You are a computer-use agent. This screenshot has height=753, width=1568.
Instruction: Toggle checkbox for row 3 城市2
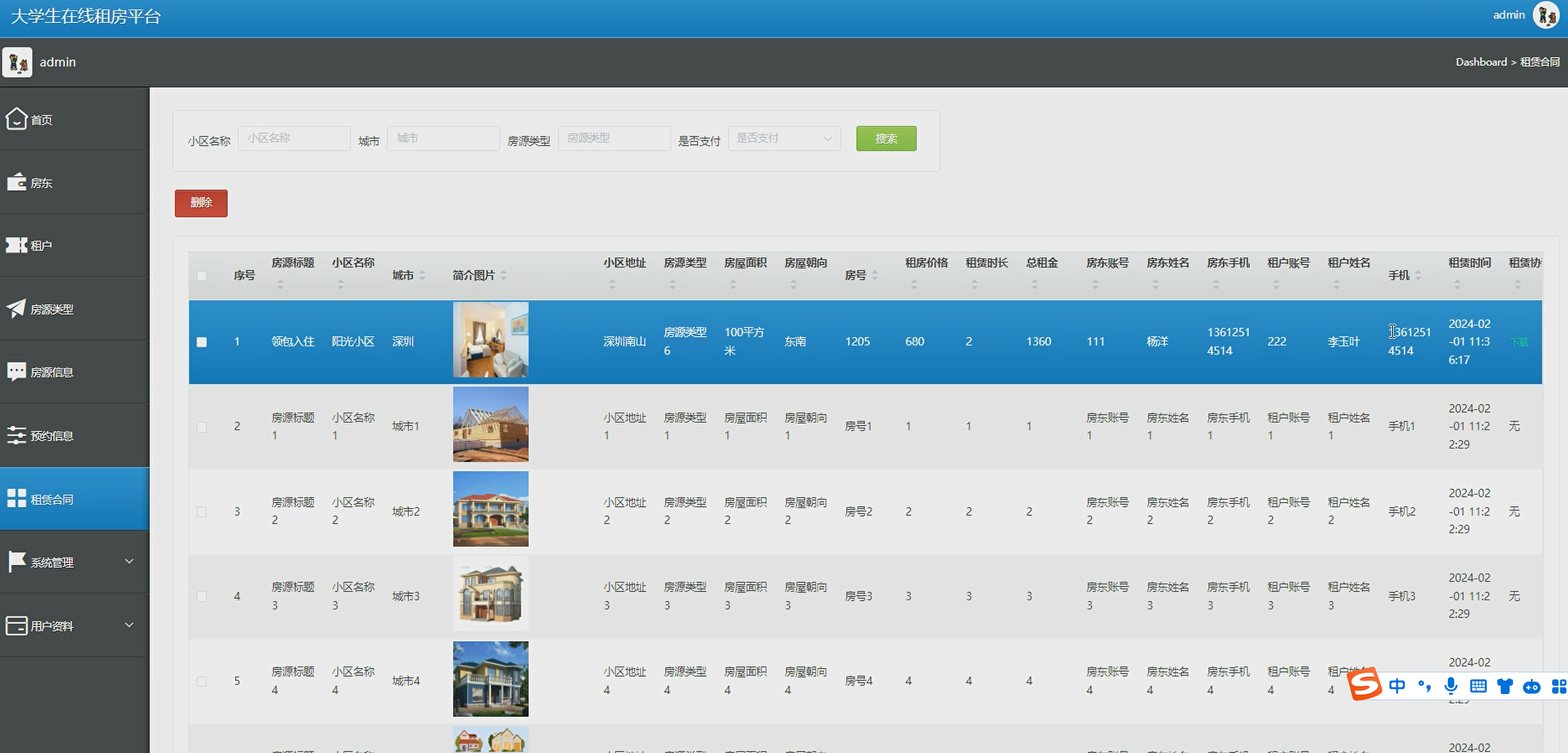(x=201, y=511)
